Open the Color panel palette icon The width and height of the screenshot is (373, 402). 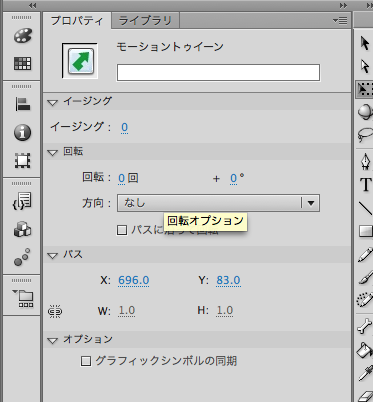(22, 36)
